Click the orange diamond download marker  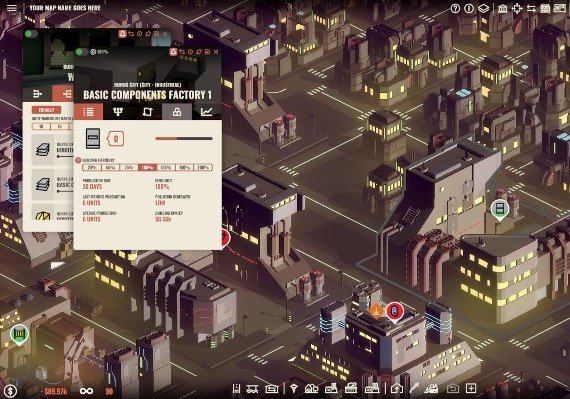(x=376, y=312)
